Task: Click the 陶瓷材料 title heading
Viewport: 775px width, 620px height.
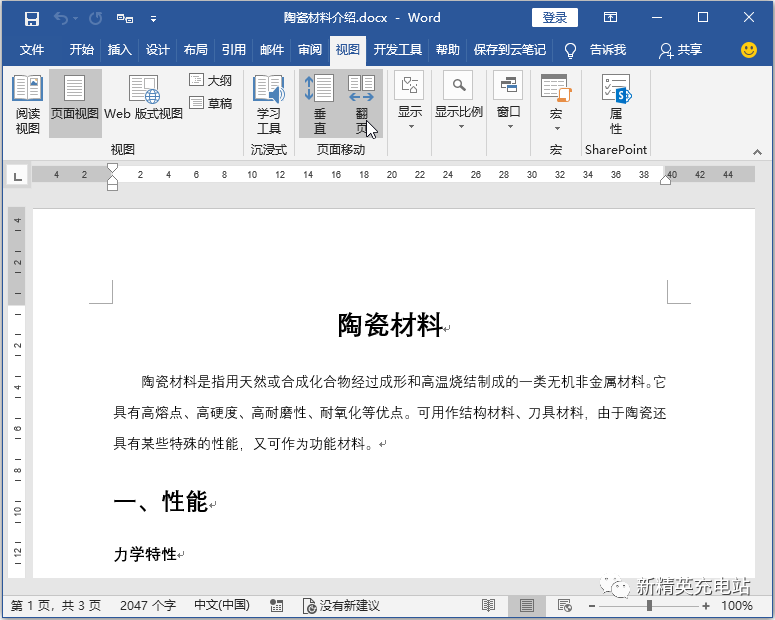Action: 389,325
